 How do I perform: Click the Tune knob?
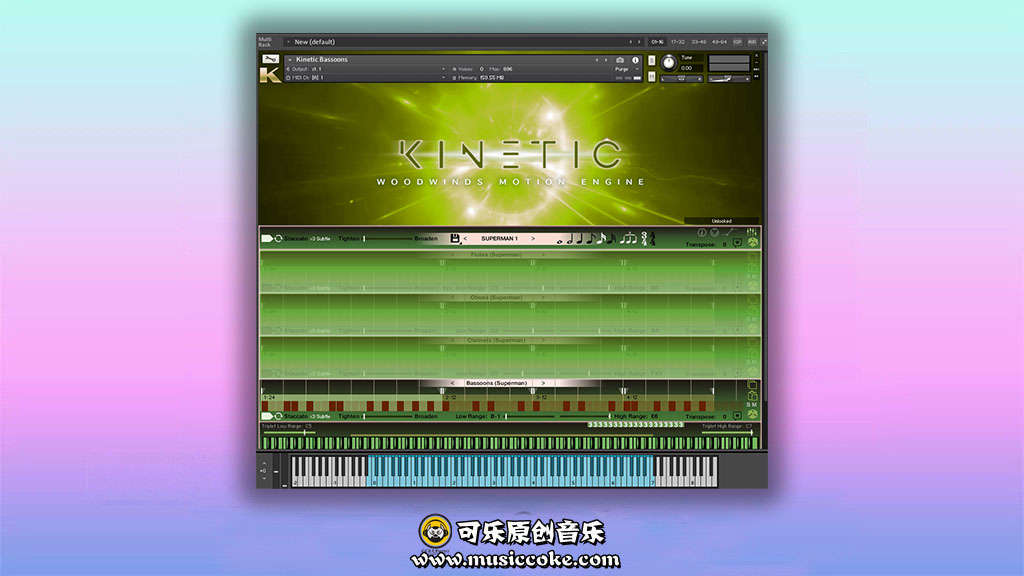point(668,62)
